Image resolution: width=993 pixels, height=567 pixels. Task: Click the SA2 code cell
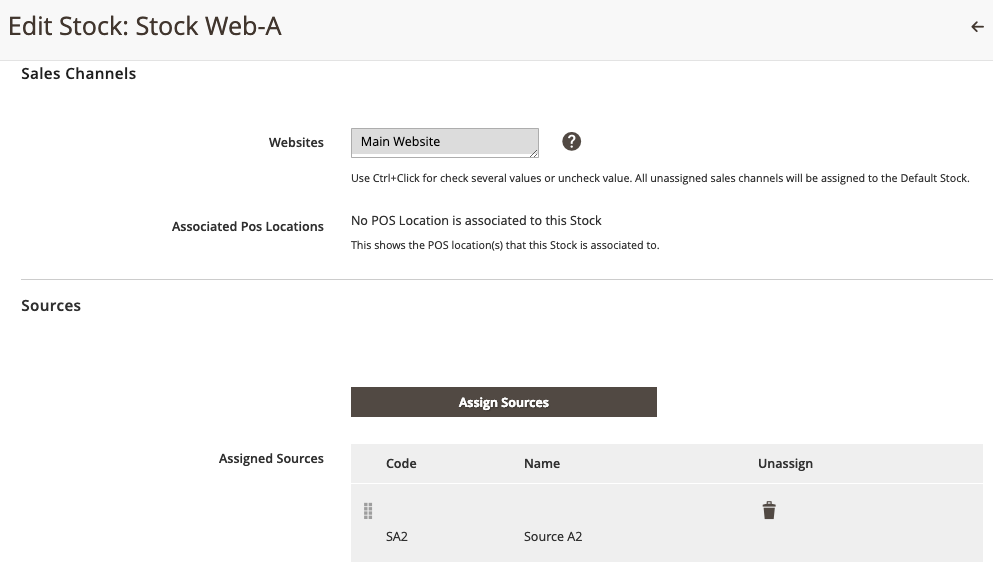pos(396,537)
